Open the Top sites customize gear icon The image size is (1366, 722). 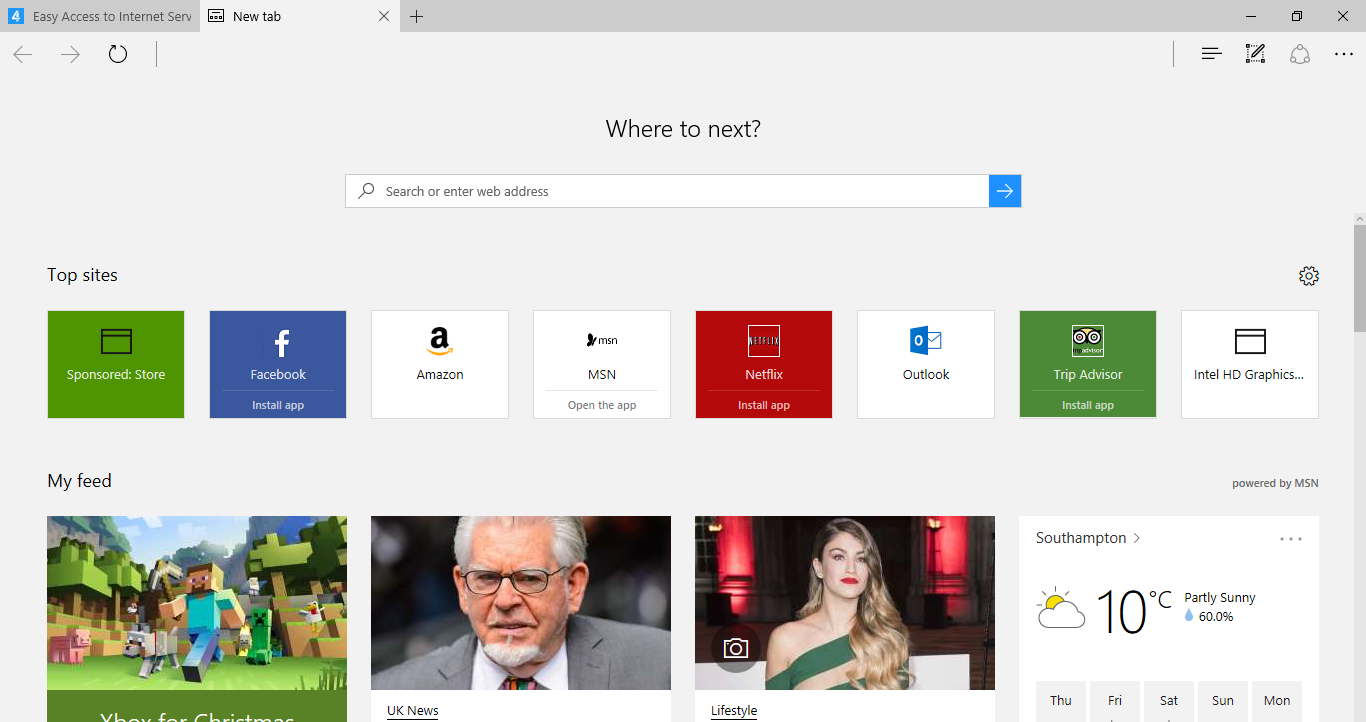(x=1309, y=276)
